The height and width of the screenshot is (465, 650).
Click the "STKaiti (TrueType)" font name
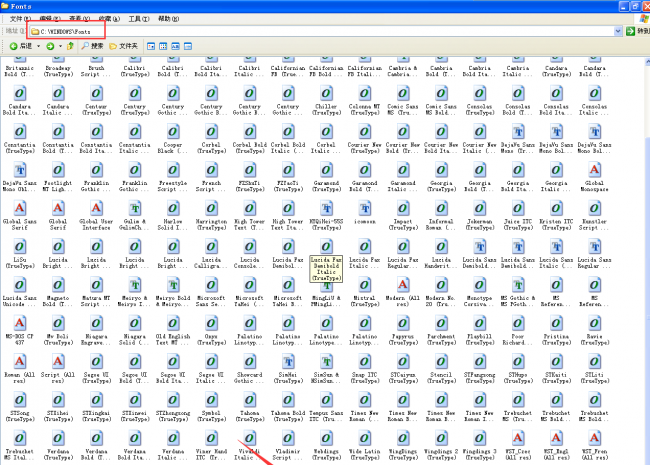(556, 378)
